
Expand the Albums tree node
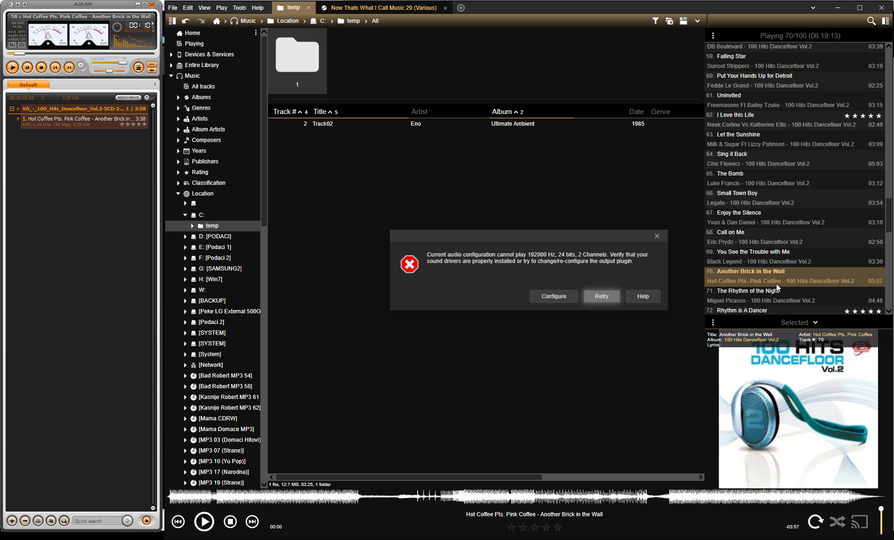click(179, 97)
